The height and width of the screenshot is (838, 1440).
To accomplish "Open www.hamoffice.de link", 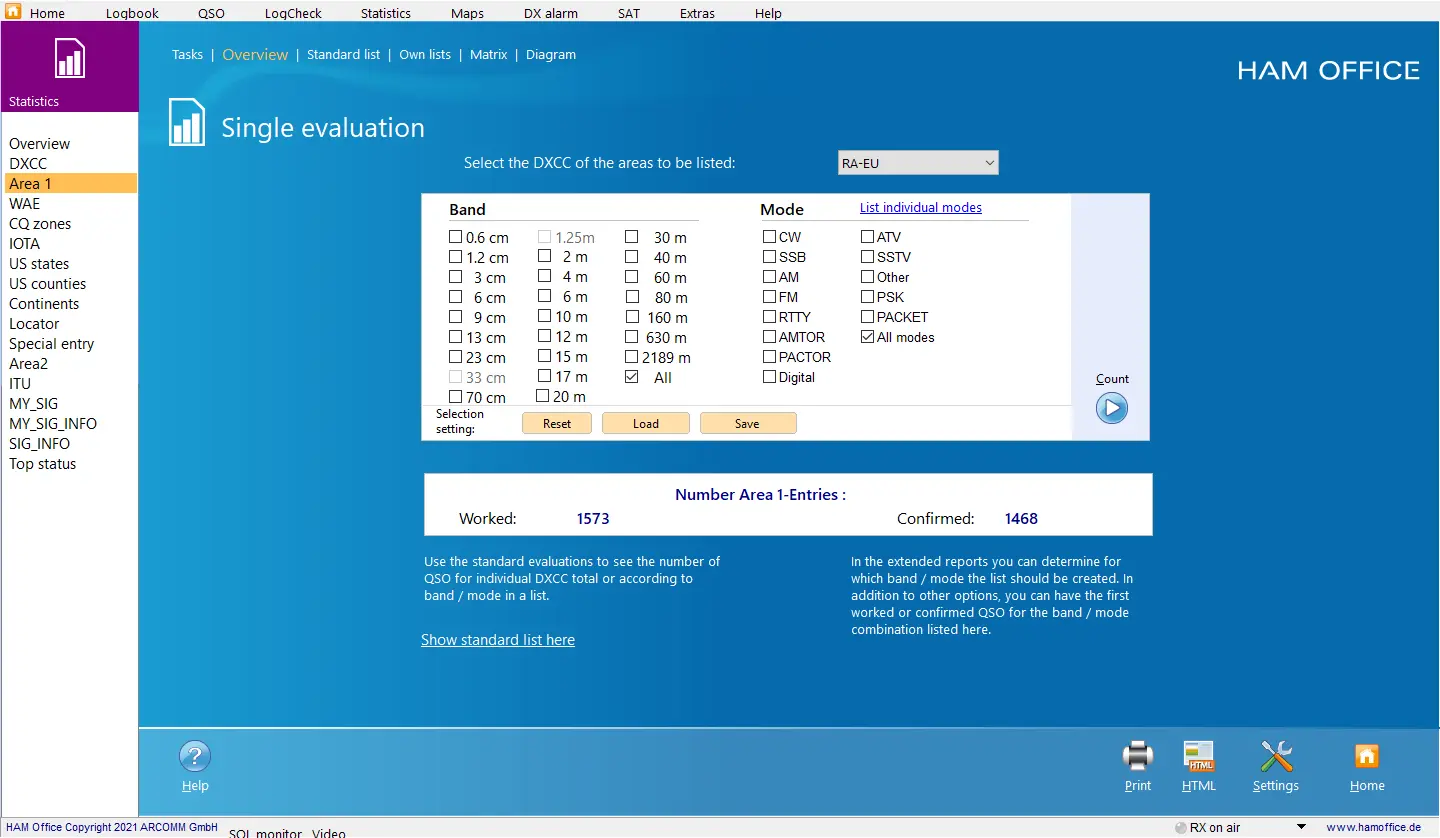I will [1373, 827].
